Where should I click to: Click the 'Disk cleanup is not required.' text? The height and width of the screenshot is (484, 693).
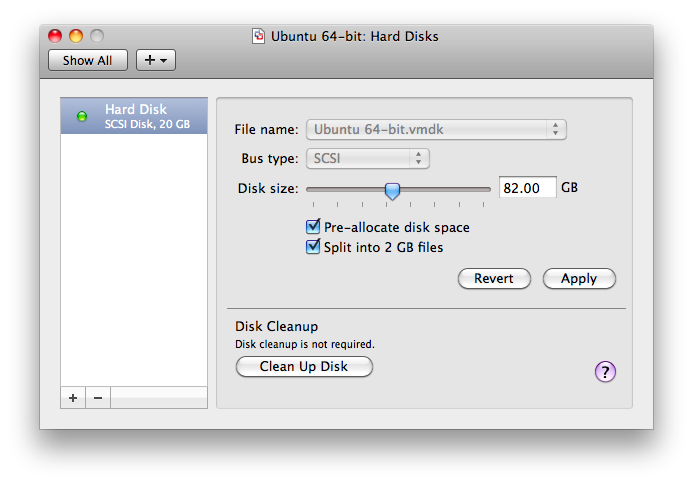305,344
